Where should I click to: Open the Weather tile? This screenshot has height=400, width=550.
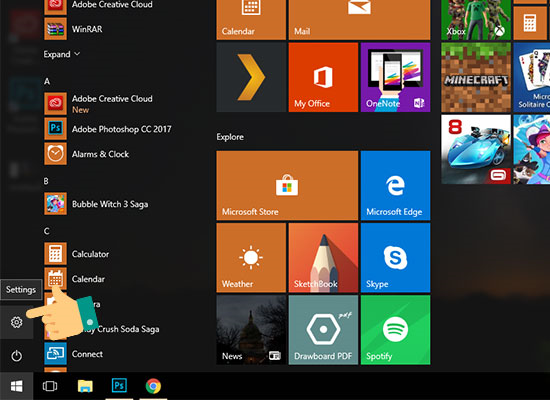[251, 258]
